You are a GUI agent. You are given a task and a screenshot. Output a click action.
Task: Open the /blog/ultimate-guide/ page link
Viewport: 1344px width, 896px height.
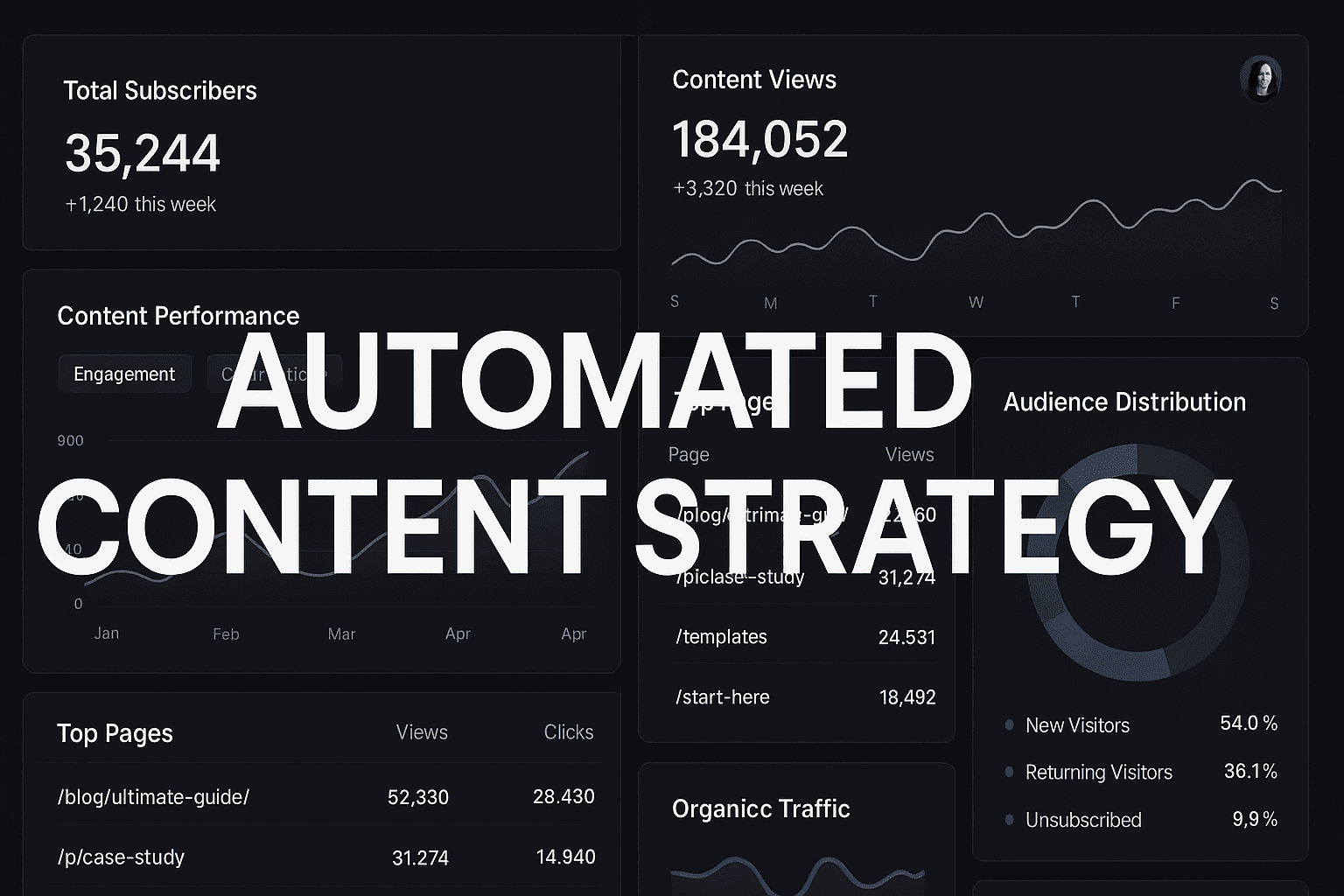(x=153, y=797)
